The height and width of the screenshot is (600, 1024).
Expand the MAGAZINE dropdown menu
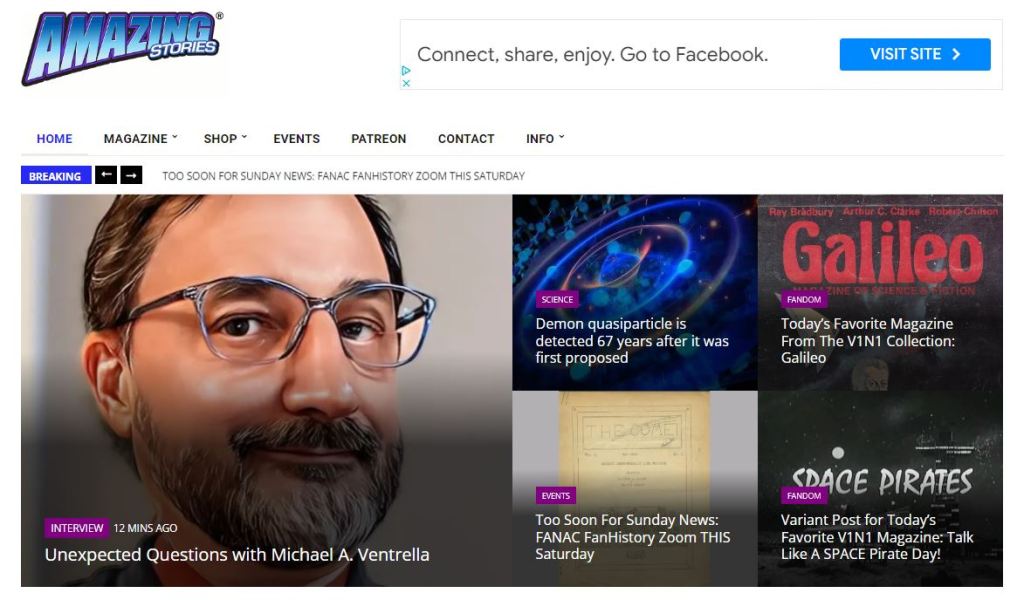(x=140, y=138)
